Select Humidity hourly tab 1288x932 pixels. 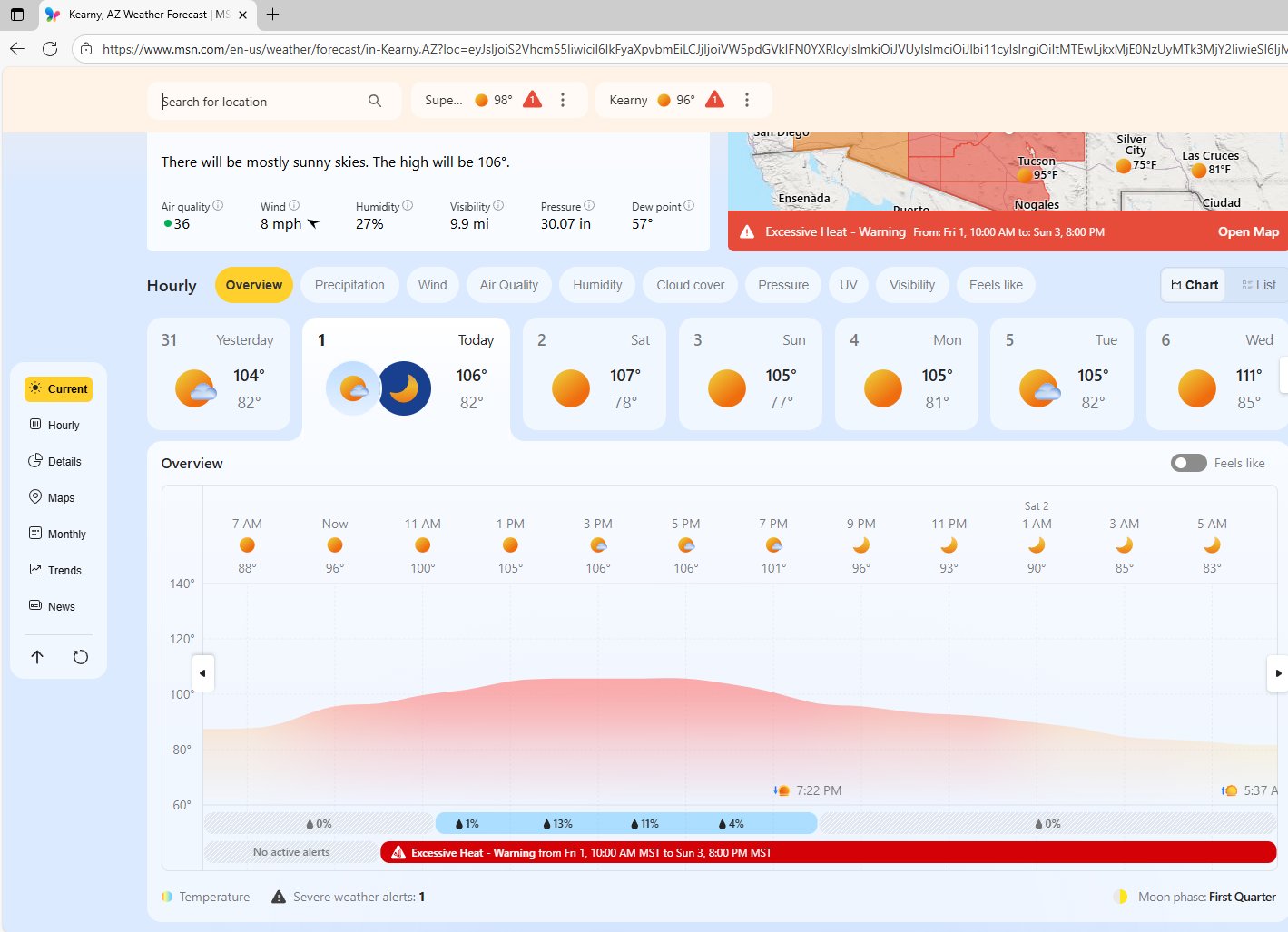point(597,285)
